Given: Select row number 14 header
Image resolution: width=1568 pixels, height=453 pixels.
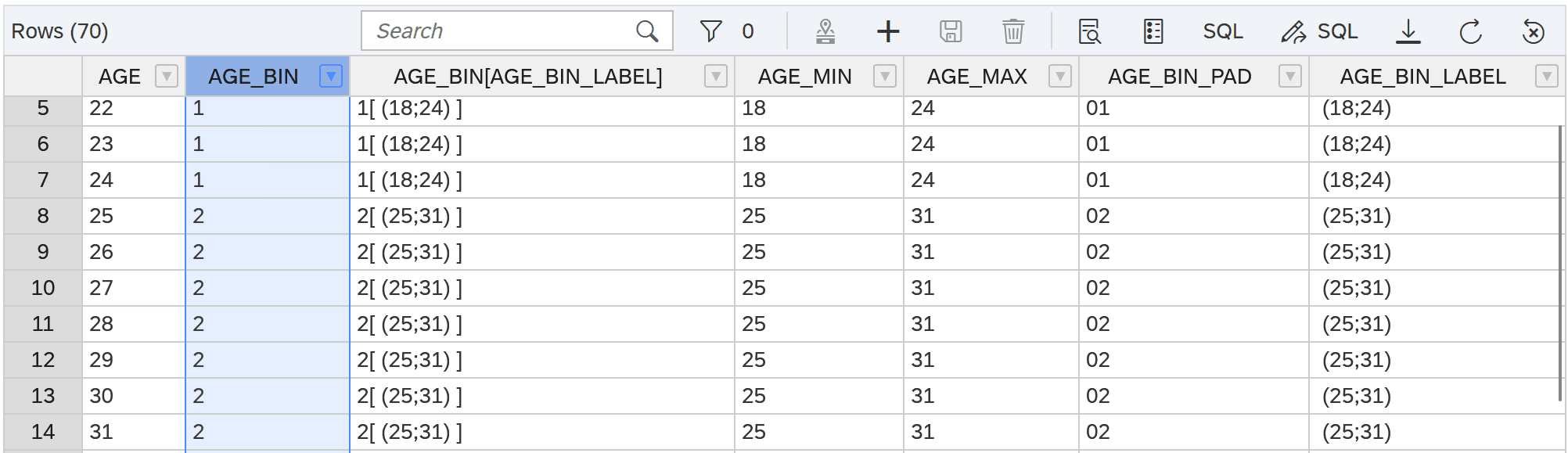Looking at the screenshot, I should [43, 432].
